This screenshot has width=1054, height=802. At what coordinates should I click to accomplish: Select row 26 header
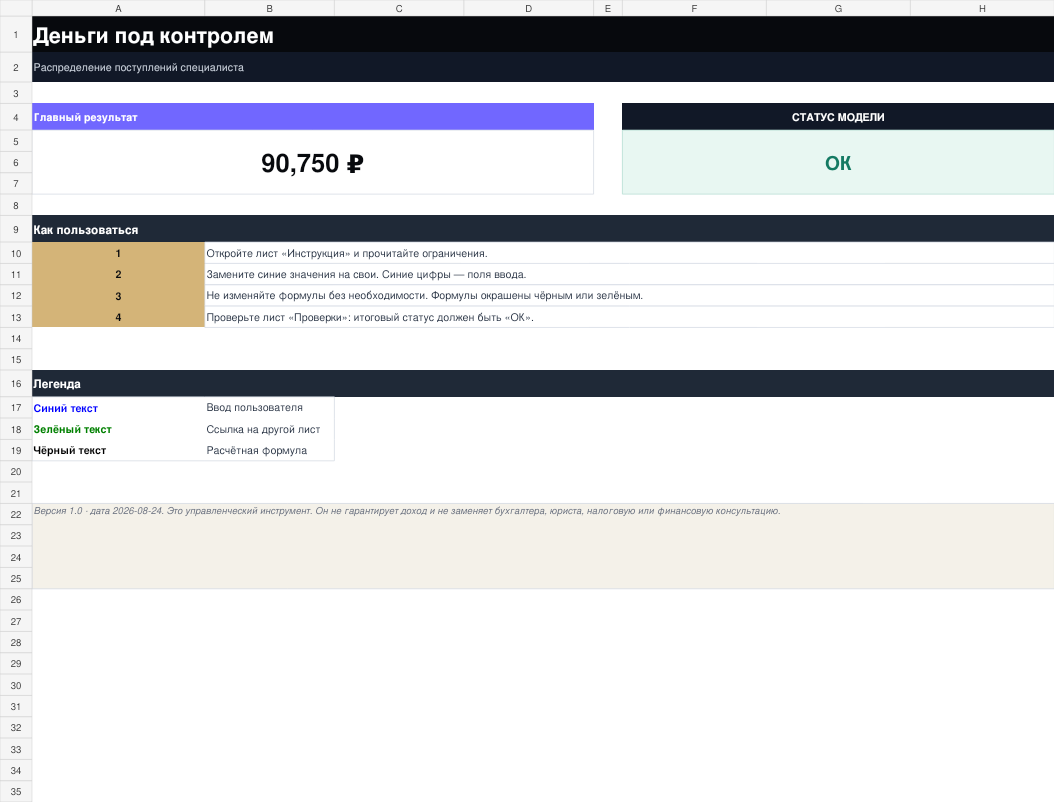[16, 600]
